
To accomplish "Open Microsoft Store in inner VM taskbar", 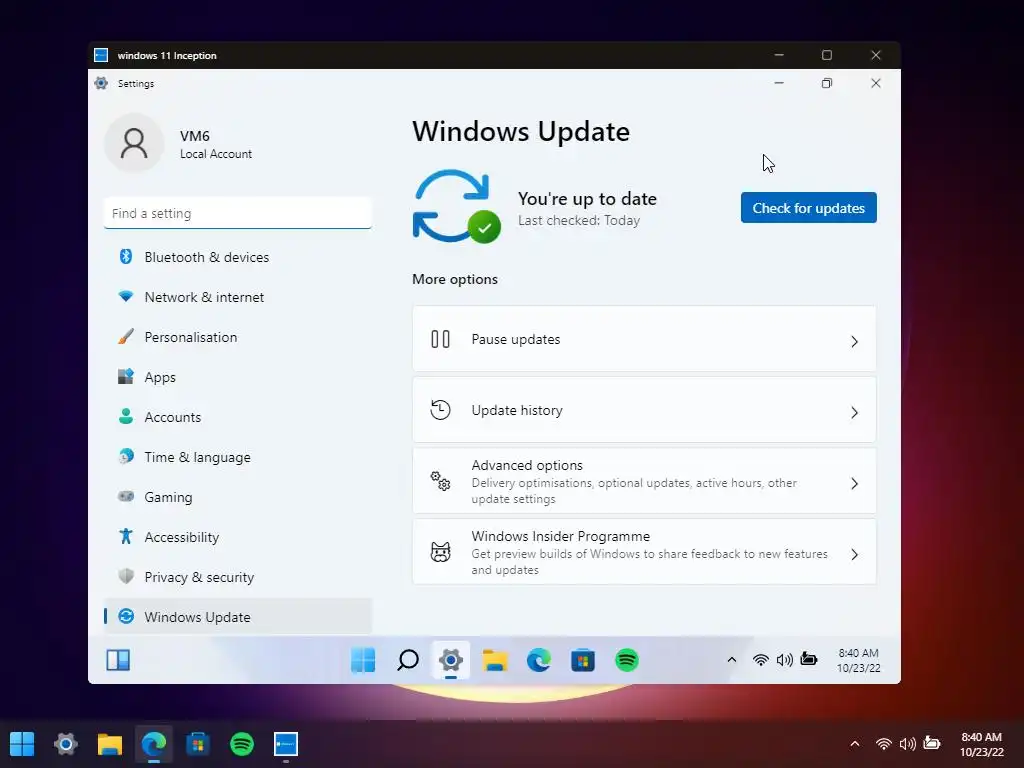I will click(583, 660).
